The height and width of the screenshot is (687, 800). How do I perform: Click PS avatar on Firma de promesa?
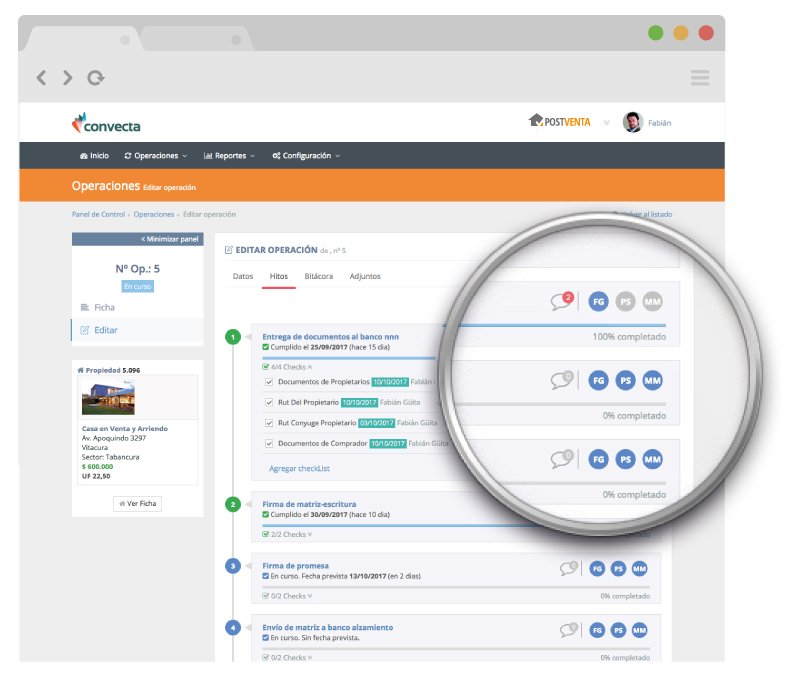tap(618, 569)
